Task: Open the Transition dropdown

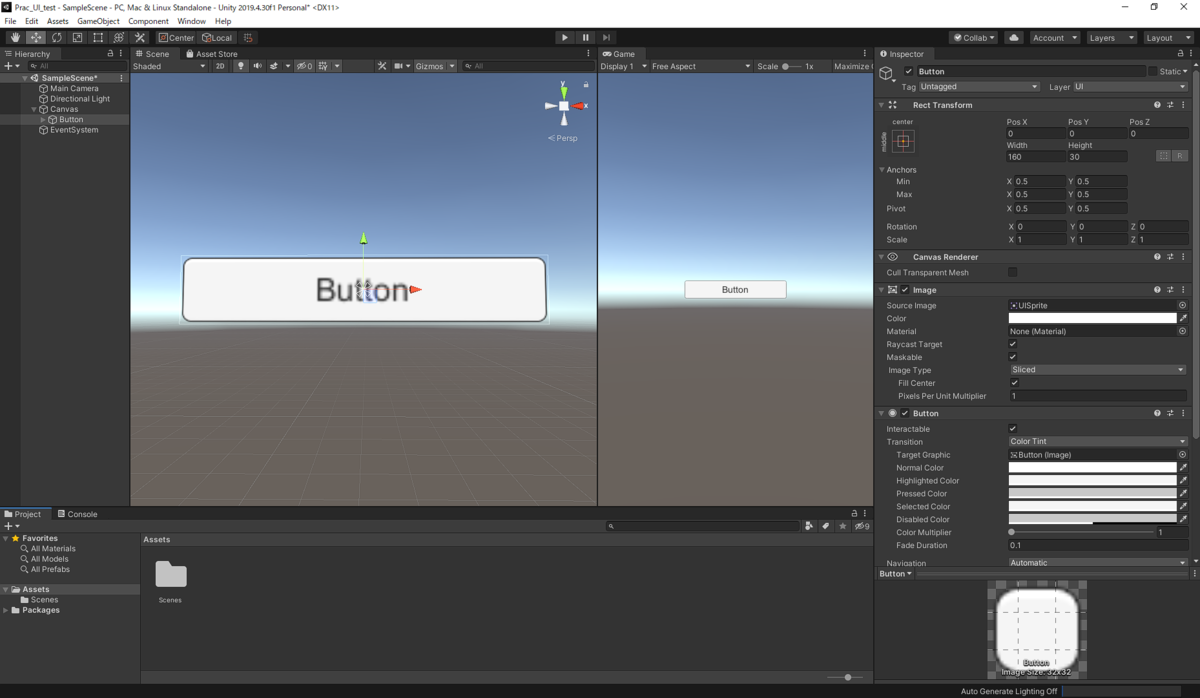Action: 1097,441
